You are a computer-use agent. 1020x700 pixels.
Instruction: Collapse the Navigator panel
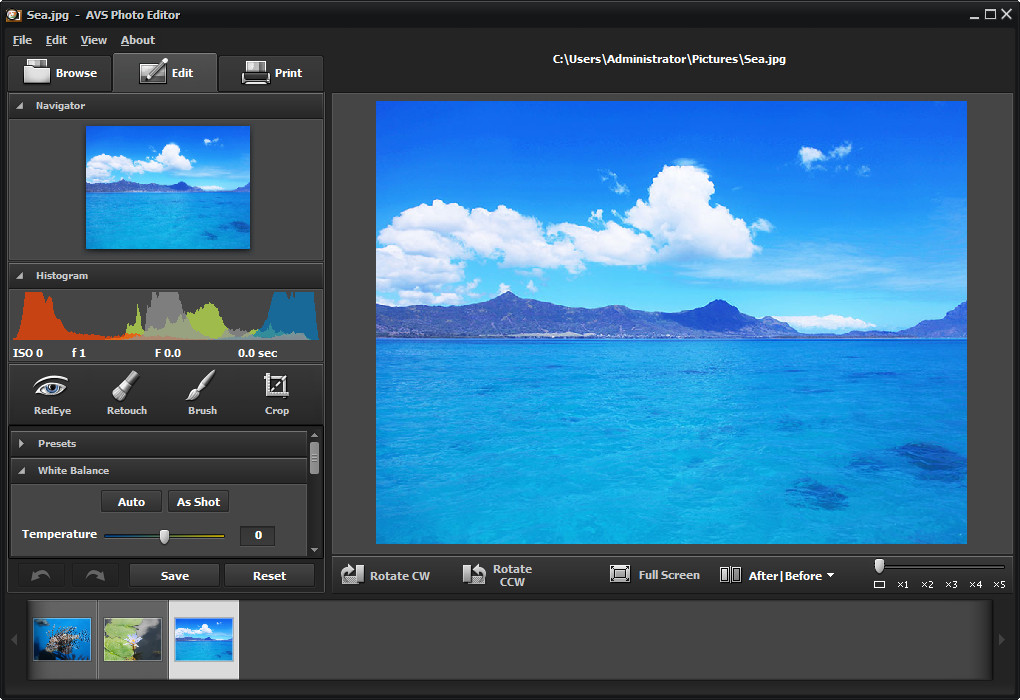[x=20, y=105]
